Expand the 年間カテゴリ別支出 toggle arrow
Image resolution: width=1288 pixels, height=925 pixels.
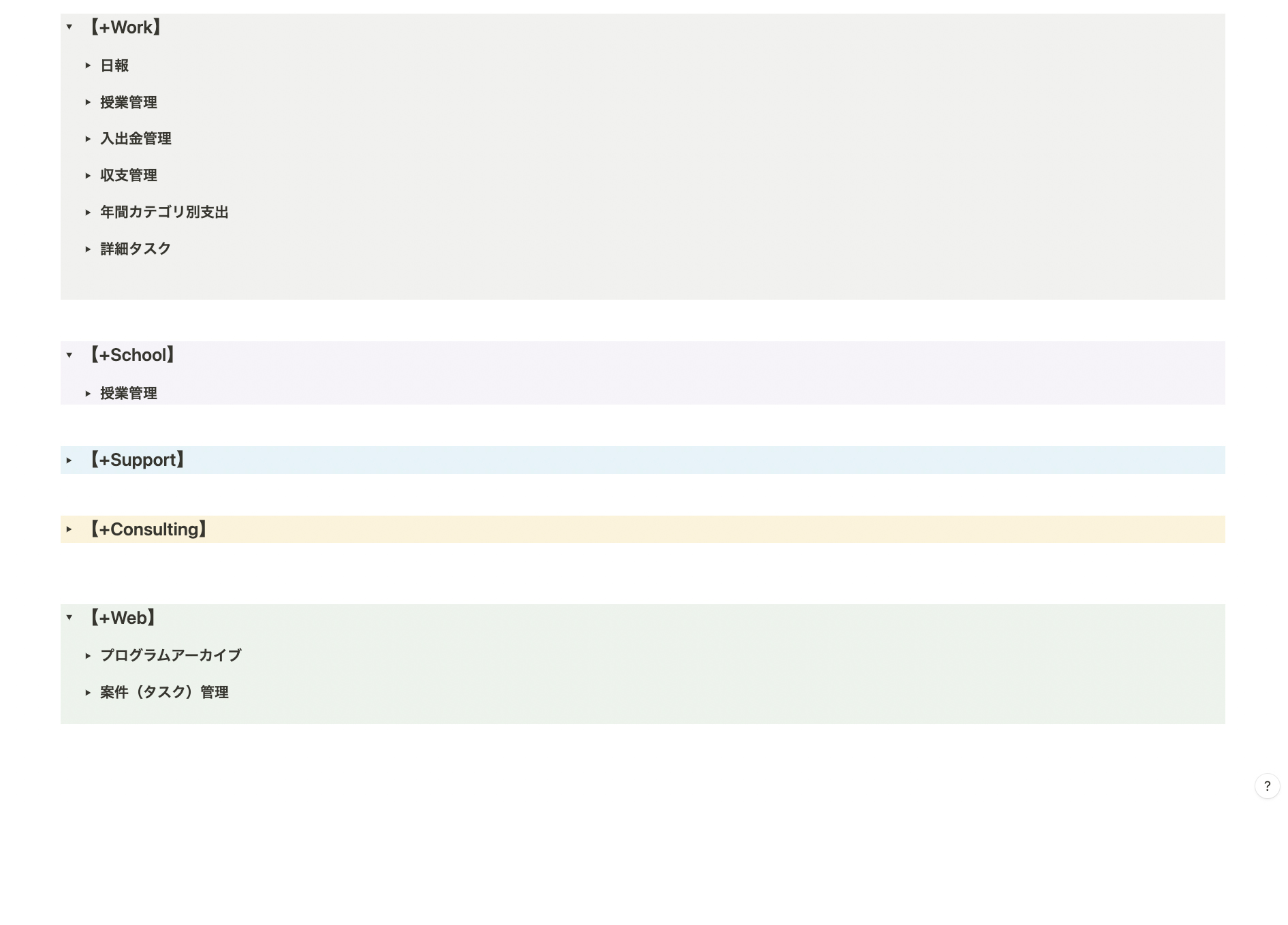click(x=88, y=213)
